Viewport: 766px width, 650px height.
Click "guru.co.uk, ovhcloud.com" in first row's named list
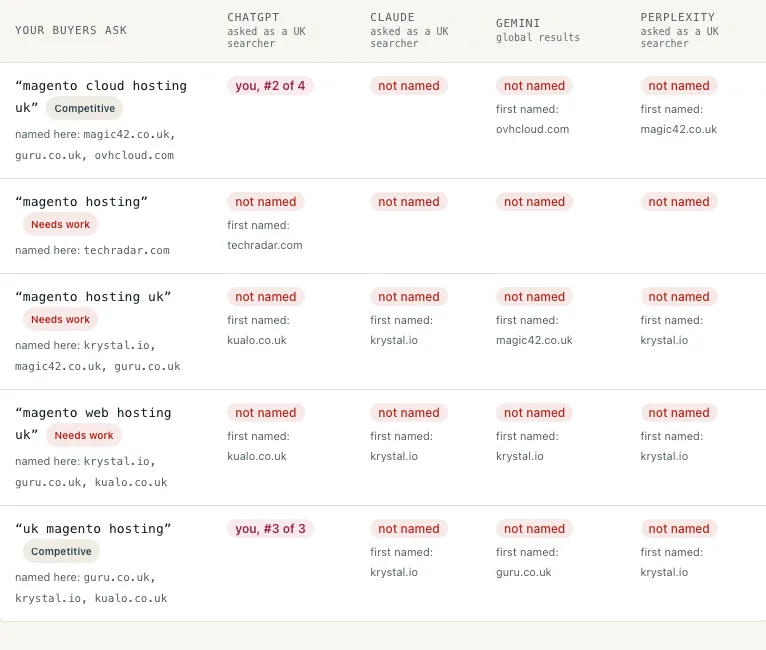pos(94,155)
